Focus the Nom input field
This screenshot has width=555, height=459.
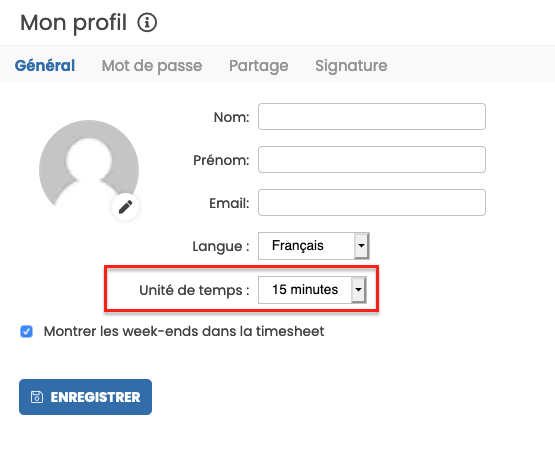(372, 116)
